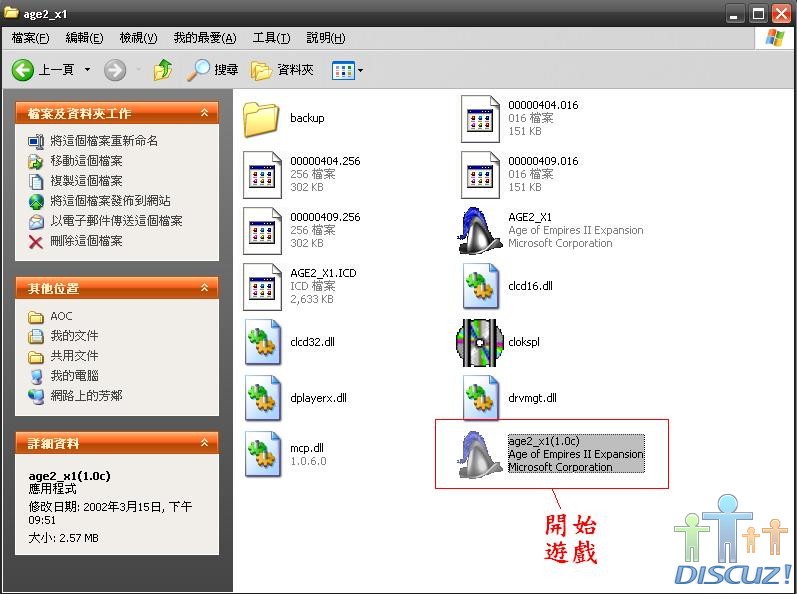
Task: Click the 搜尋 search toolbar button
Action: pyautogui.click(x=213, y=70)
